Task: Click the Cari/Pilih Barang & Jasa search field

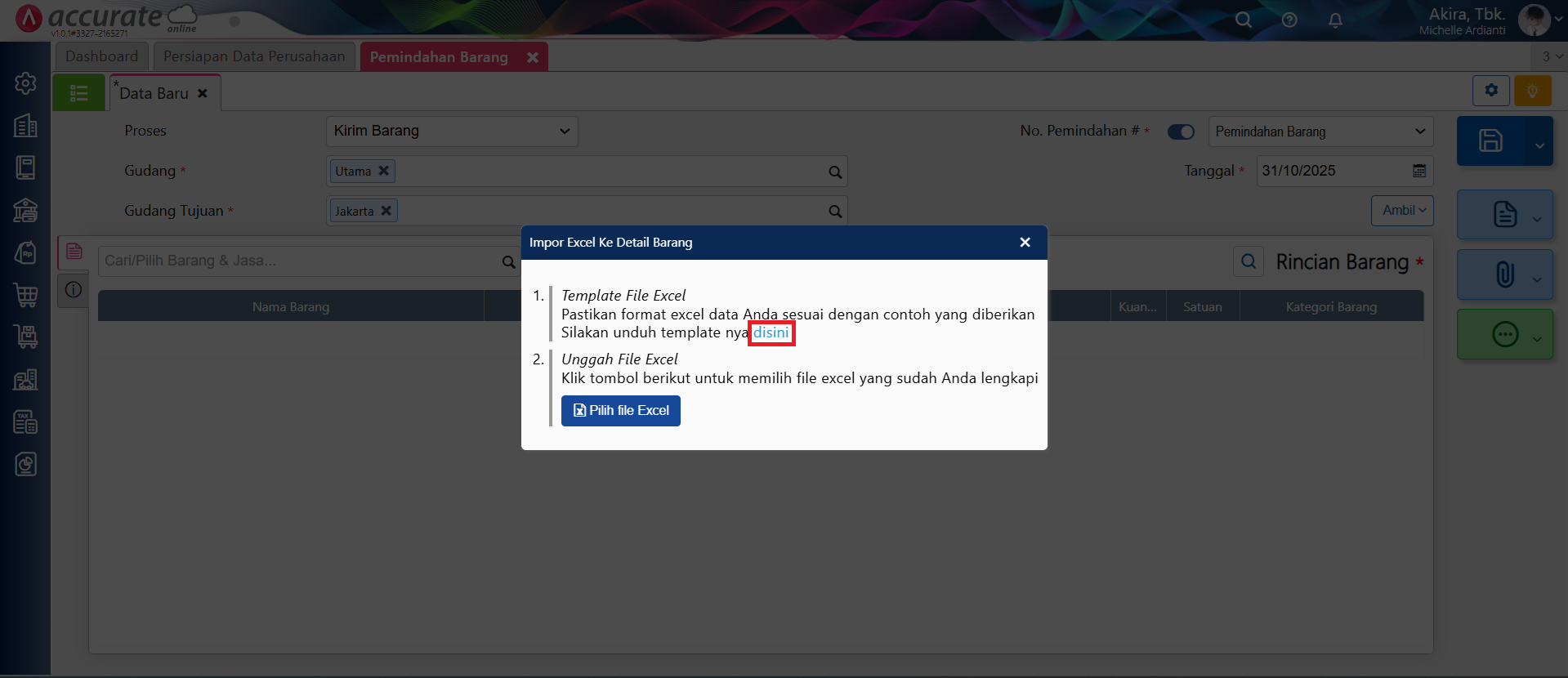Action: click(298, 261)
